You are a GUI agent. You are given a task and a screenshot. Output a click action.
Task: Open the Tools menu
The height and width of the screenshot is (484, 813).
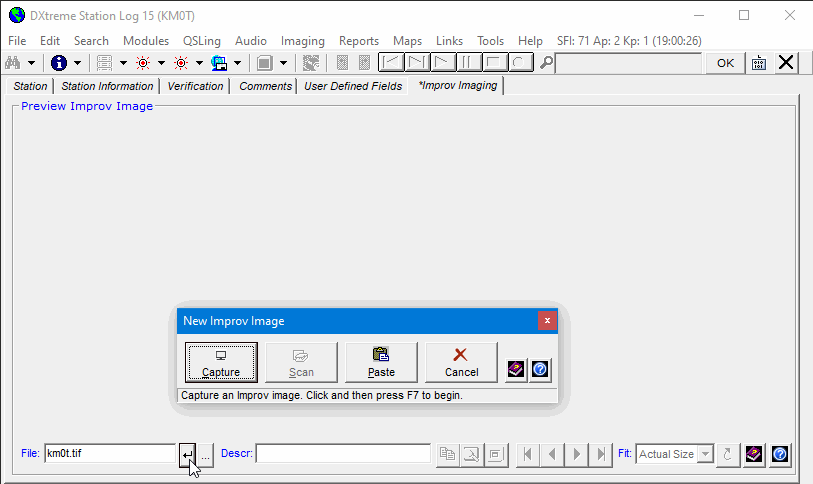[x=490, y=41]
